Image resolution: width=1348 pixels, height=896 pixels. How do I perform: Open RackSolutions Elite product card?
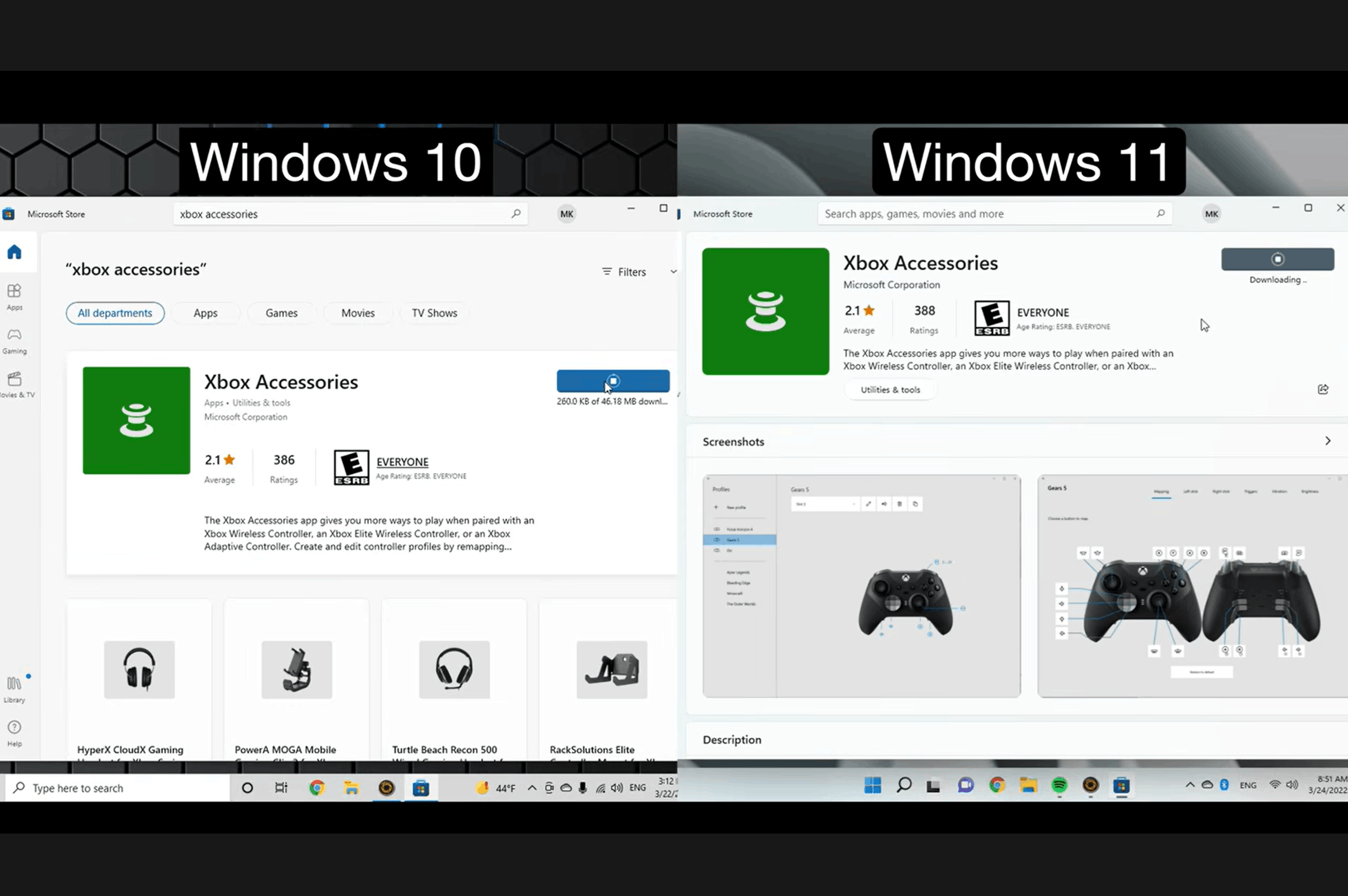[x=609, y=680]
